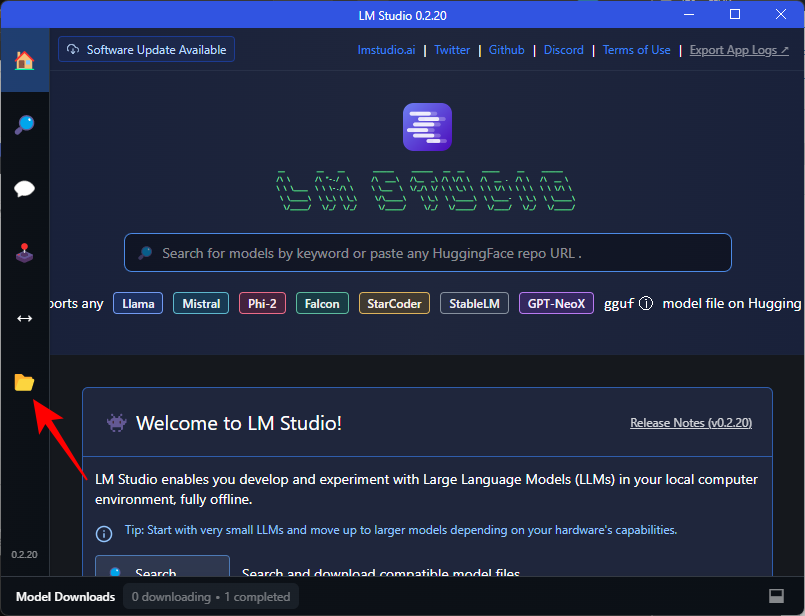
Task: Open the Twitter link
Action: click(x=452, y=50)
